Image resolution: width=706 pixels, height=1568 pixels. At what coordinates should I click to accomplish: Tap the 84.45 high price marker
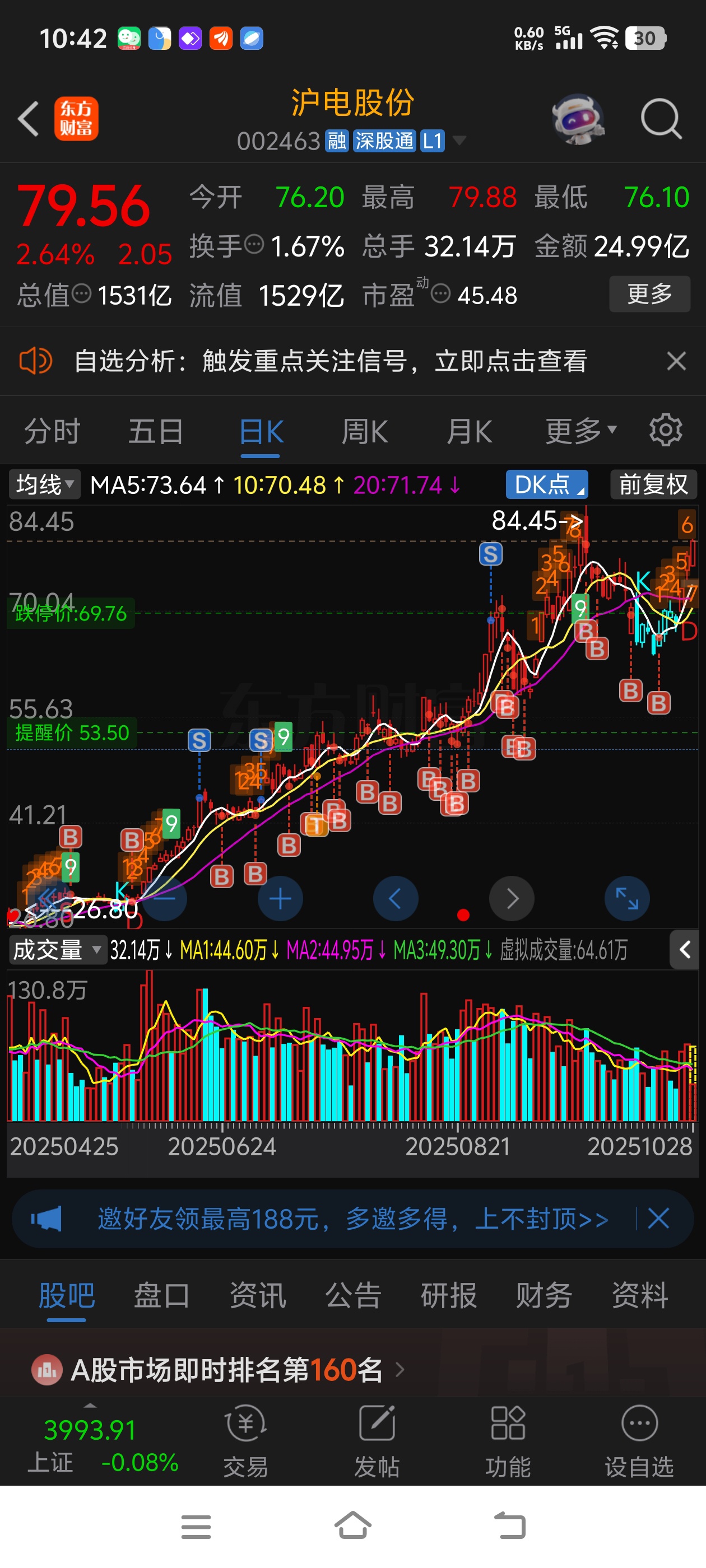(537, 520)
